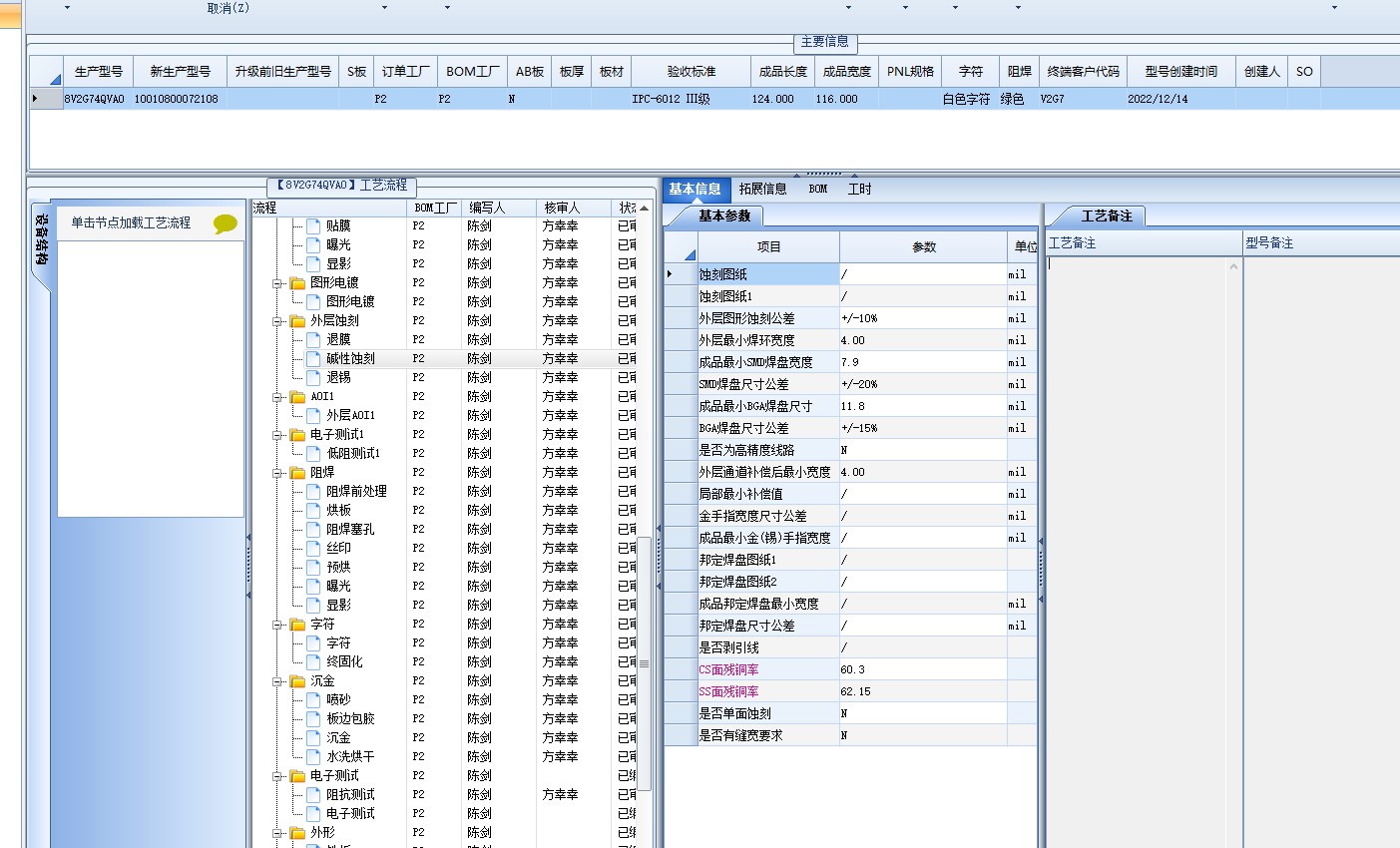The width and height of the screenshot is (1400, 848).
Task: Collapse the 电子测试 folder tree node
Action: [x=277, y=777]
